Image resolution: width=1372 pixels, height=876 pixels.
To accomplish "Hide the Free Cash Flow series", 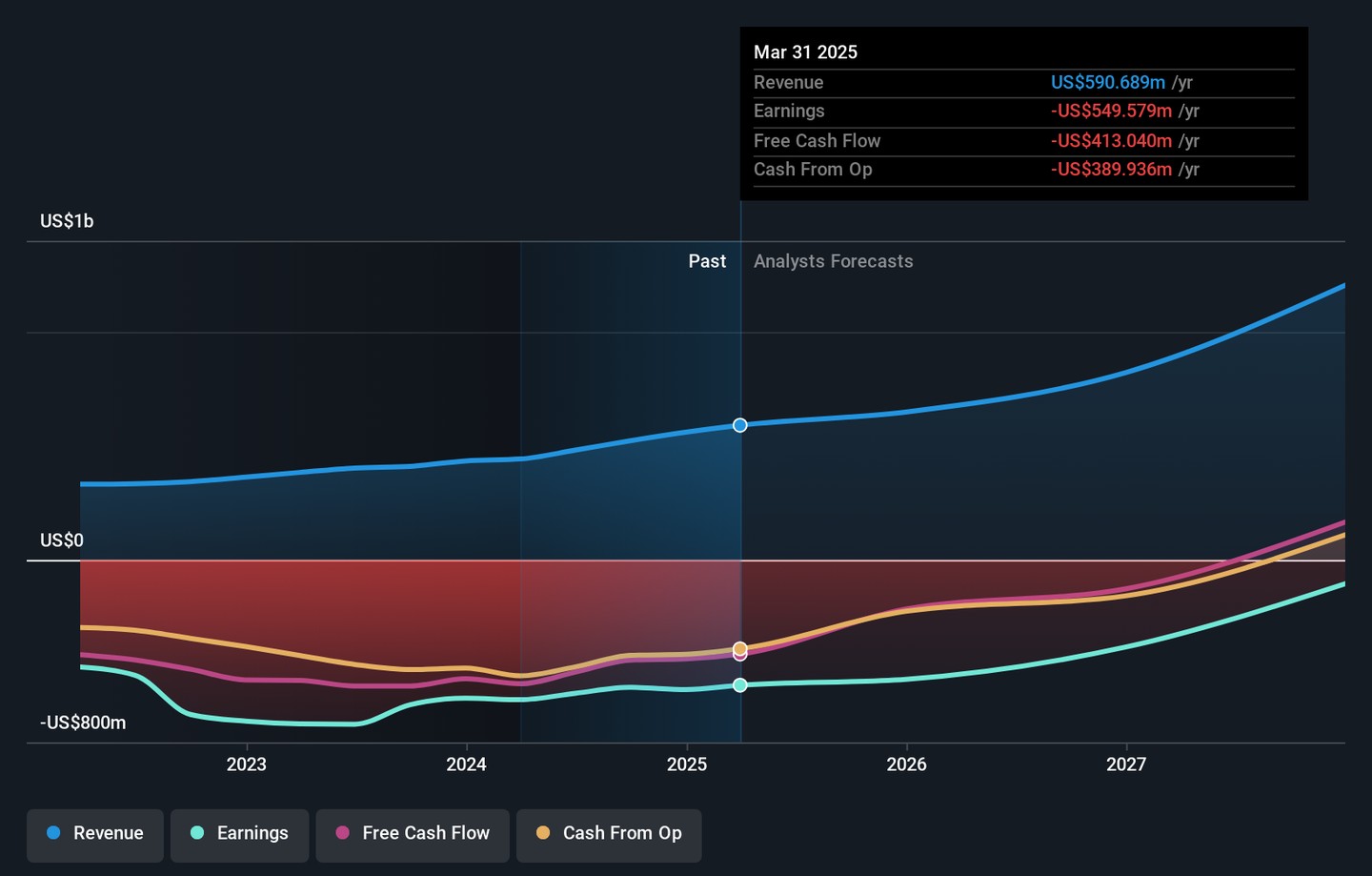I will pos(413,834).
